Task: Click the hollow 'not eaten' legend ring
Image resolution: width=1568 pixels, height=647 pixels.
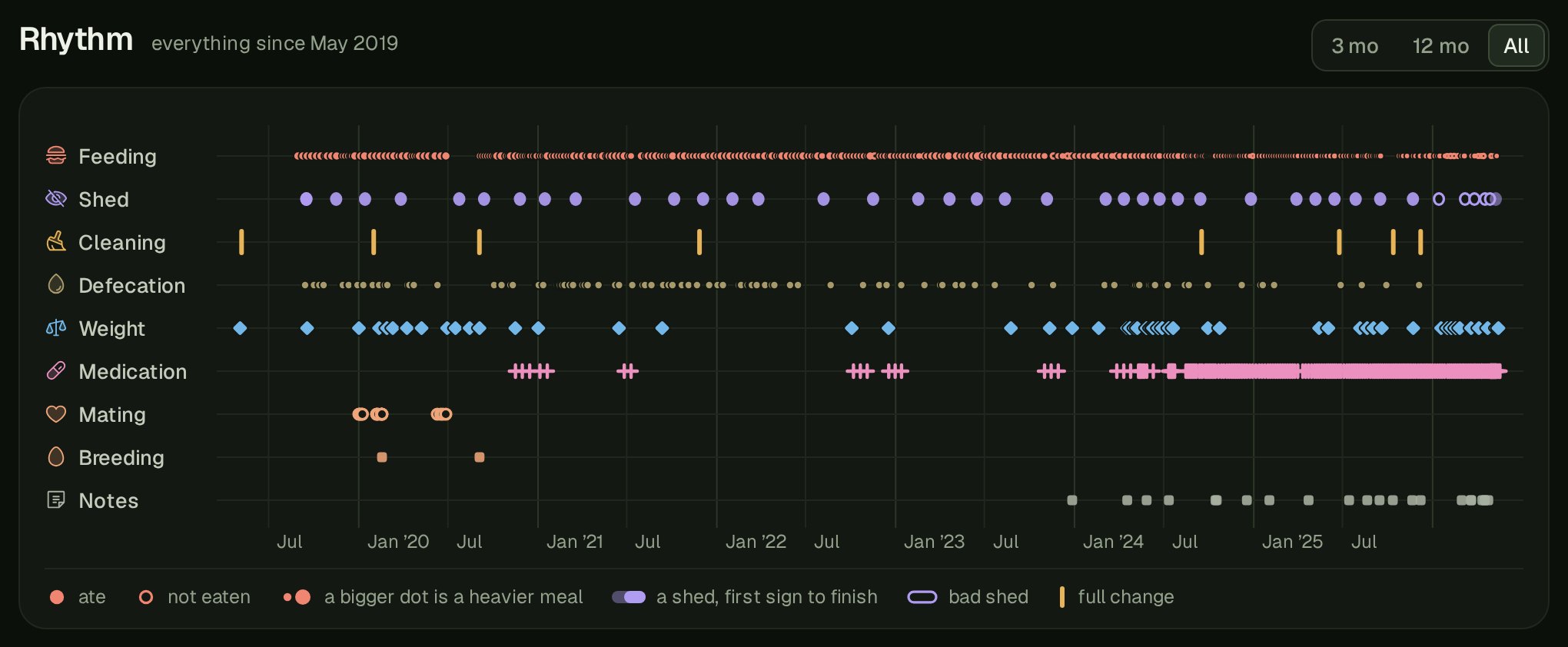Action: click(x=146, y=597)
